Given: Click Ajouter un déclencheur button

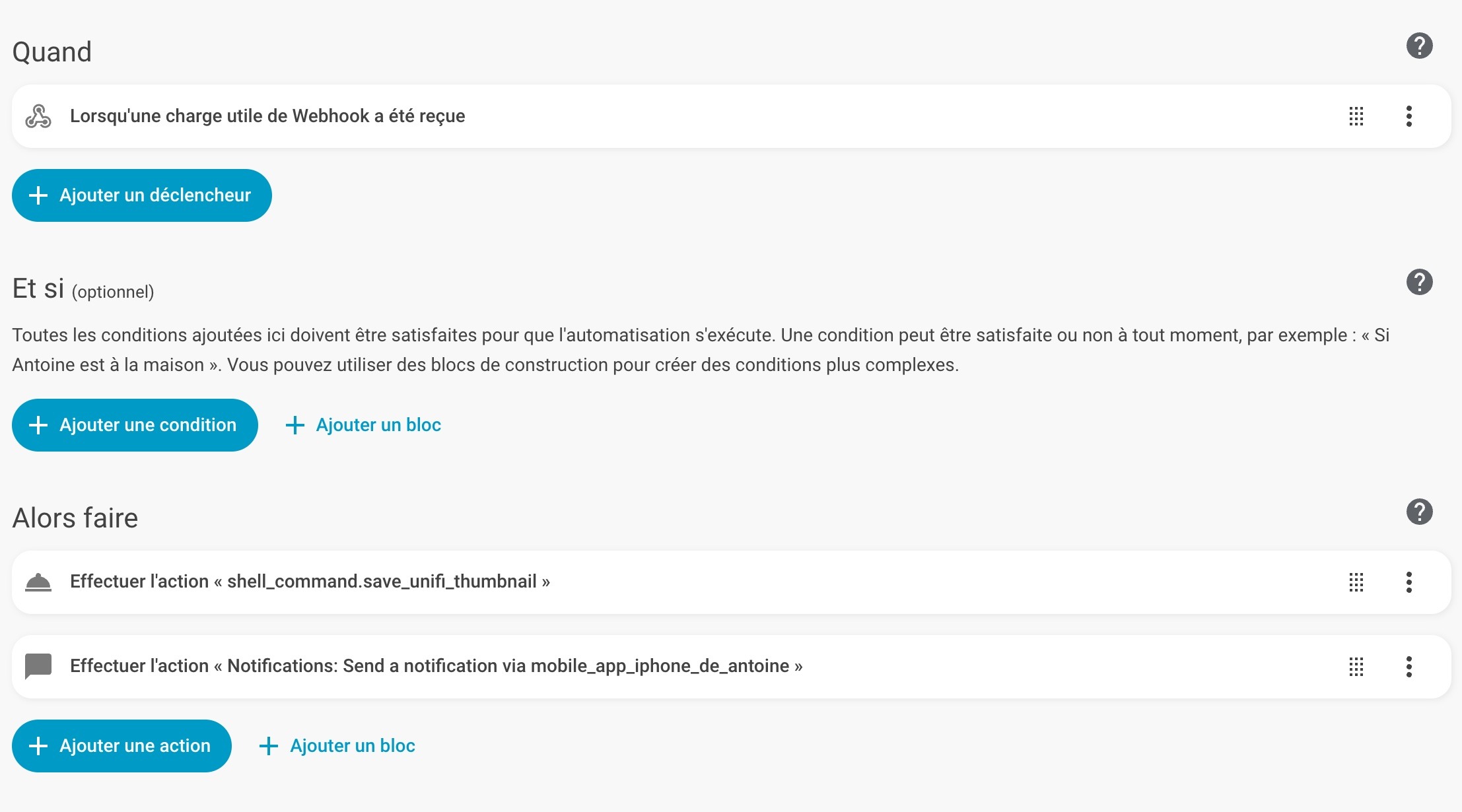Looking at the screenshot, I should click(x=142, y=195).
